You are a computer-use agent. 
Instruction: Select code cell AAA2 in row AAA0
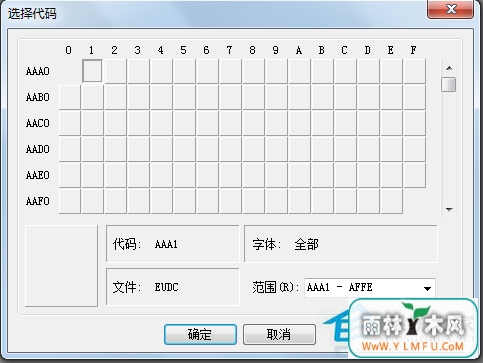[x=115, y=71]
